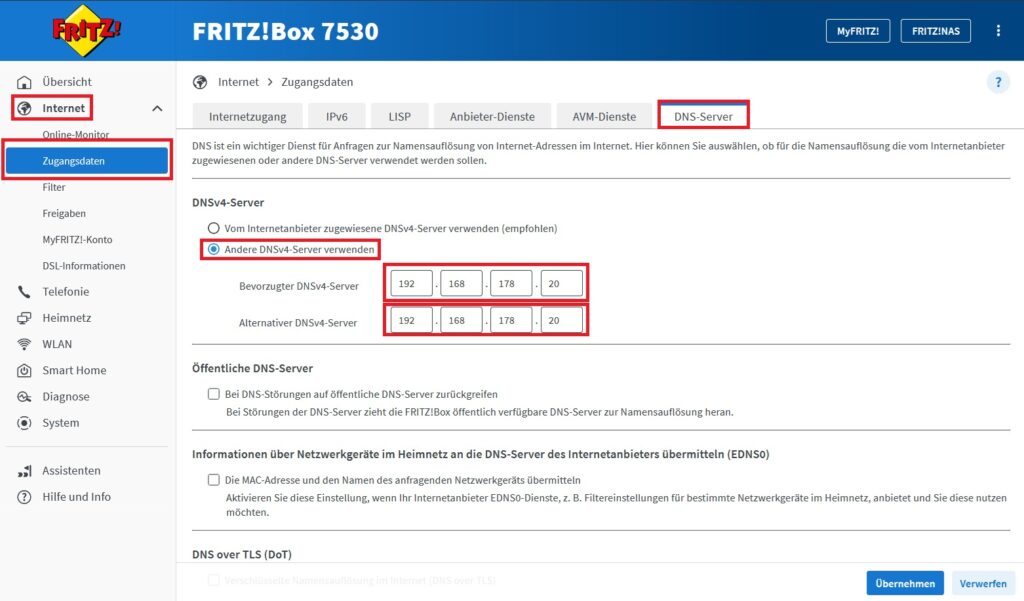Image resolution: width=1024 pixels, height=601 pixels.
Task: Click the FRITZ! logo
Action: (86, 30)
